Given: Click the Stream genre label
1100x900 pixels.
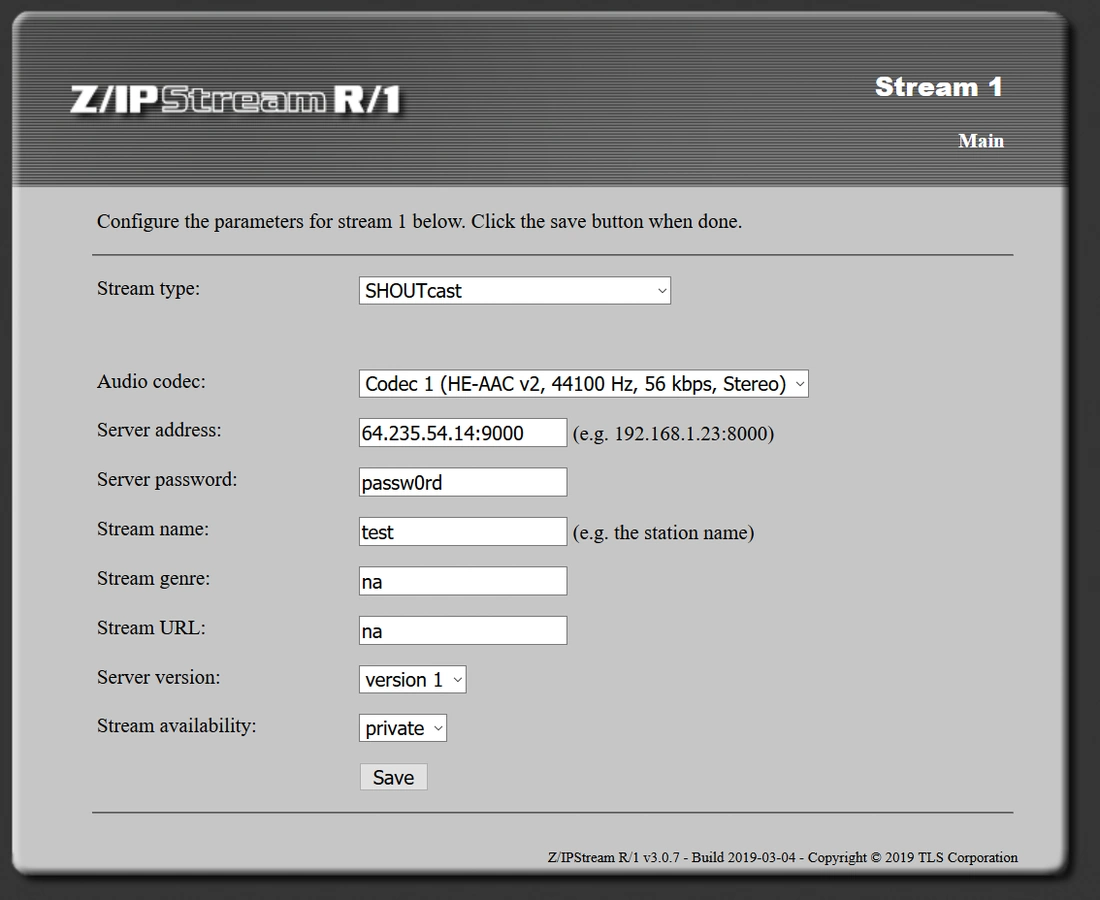Looking at the screenshot, I should 153,579.
